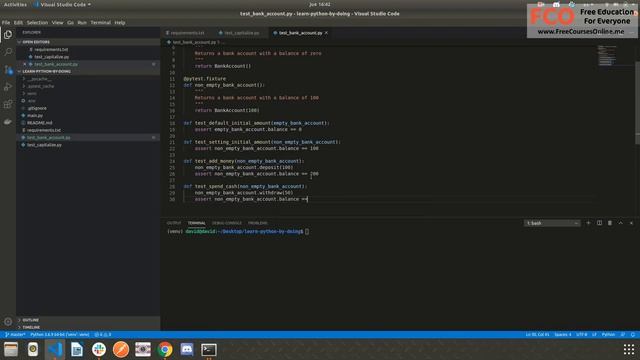Viewport: 640px width, 360px height.
Task: Select the Terminal panel tab
Action: pyautogui.click(x=196, y=223)
